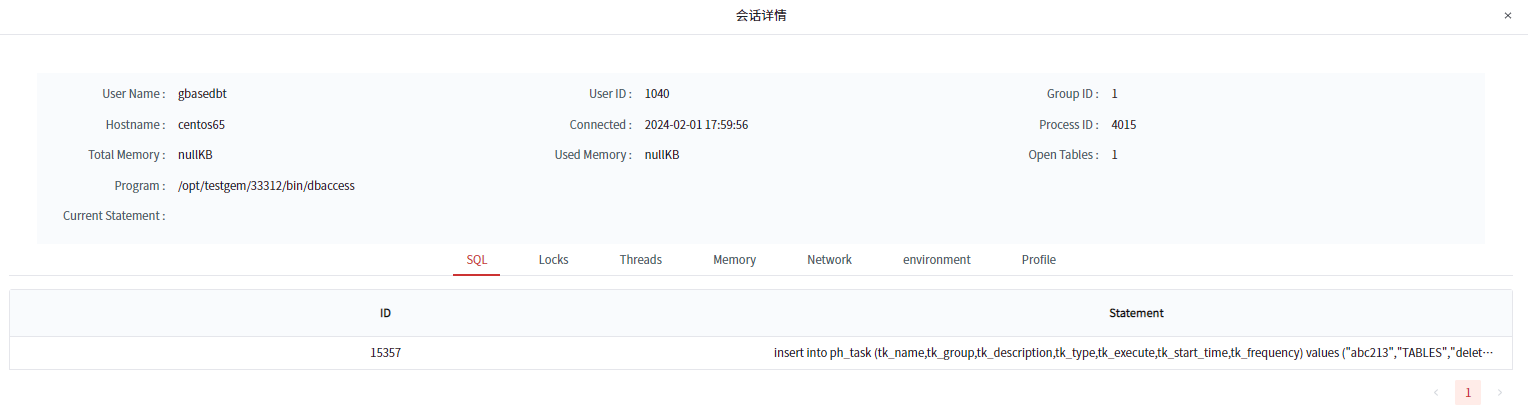Switch to the Memory tab
The image size is (1528, 412).
734,260
